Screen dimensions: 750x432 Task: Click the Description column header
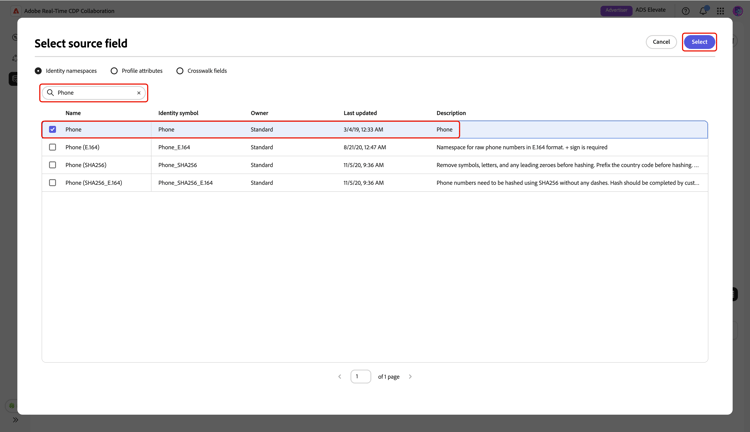click(x=451, y=113)
